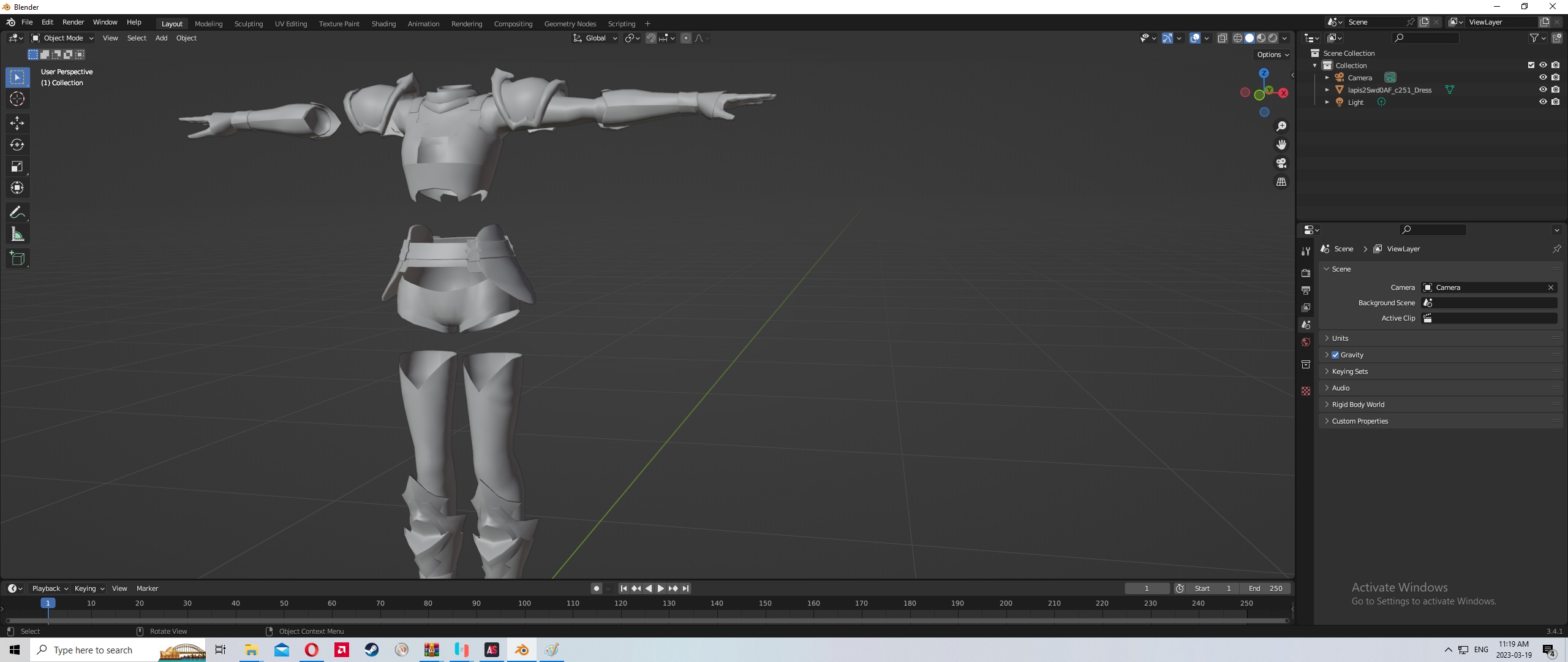Screen dimensions: 1568x662
Task: Activate the Rotate tool
Action: coord(17,145)
